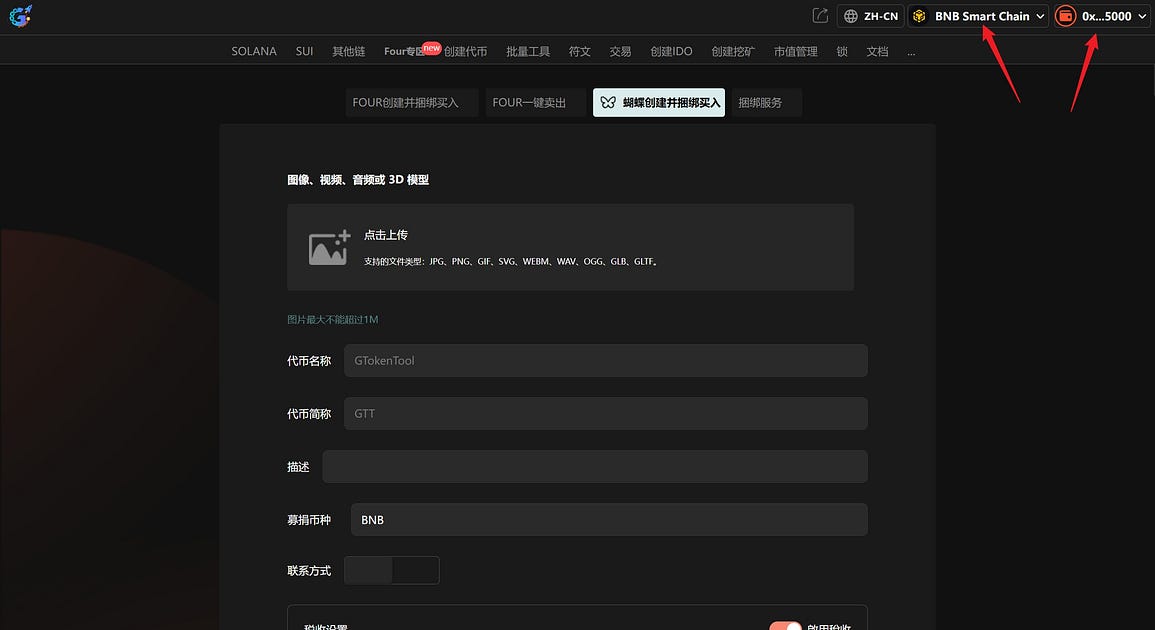1155x630 pixels.
Task: Open the 创建挖矿 menu
Action: pos(733,52)
